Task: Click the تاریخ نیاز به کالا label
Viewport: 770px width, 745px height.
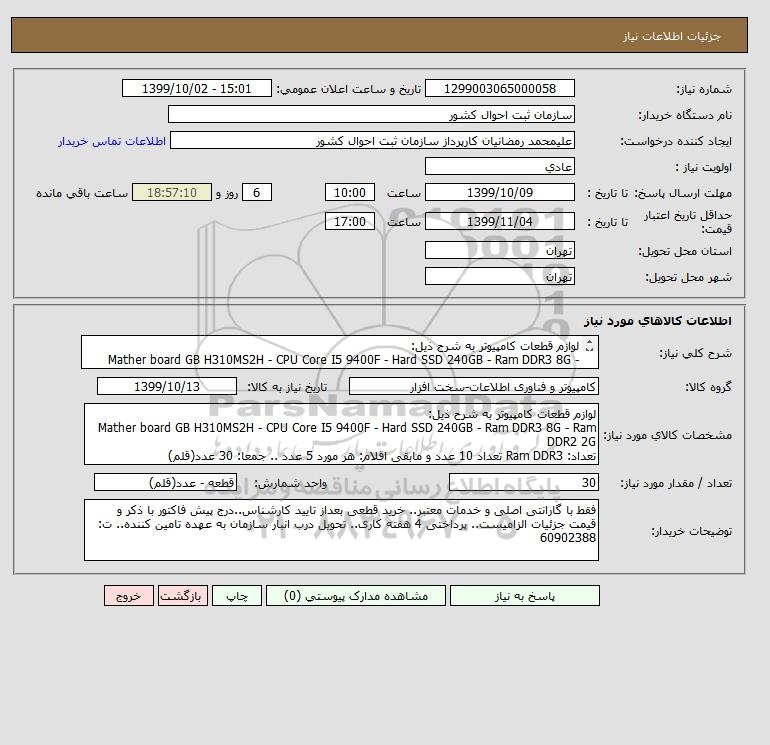Action: (x=287, y=387)
